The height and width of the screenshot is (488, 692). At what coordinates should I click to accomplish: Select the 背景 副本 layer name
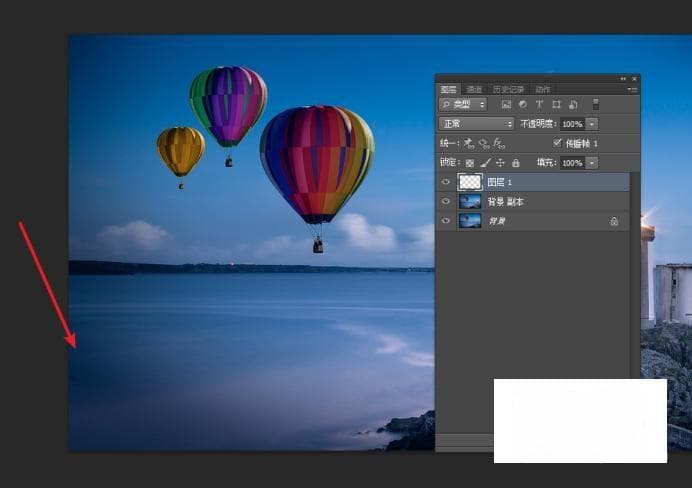point(506,202)
